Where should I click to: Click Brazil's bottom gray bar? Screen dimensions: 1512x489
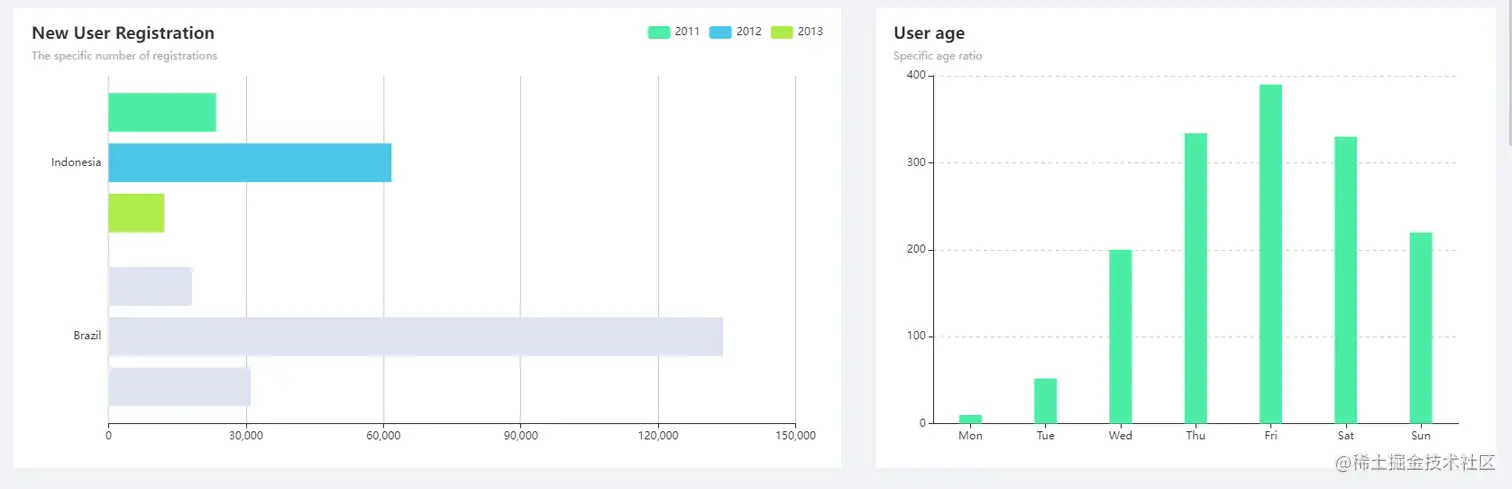click(179, 387)
